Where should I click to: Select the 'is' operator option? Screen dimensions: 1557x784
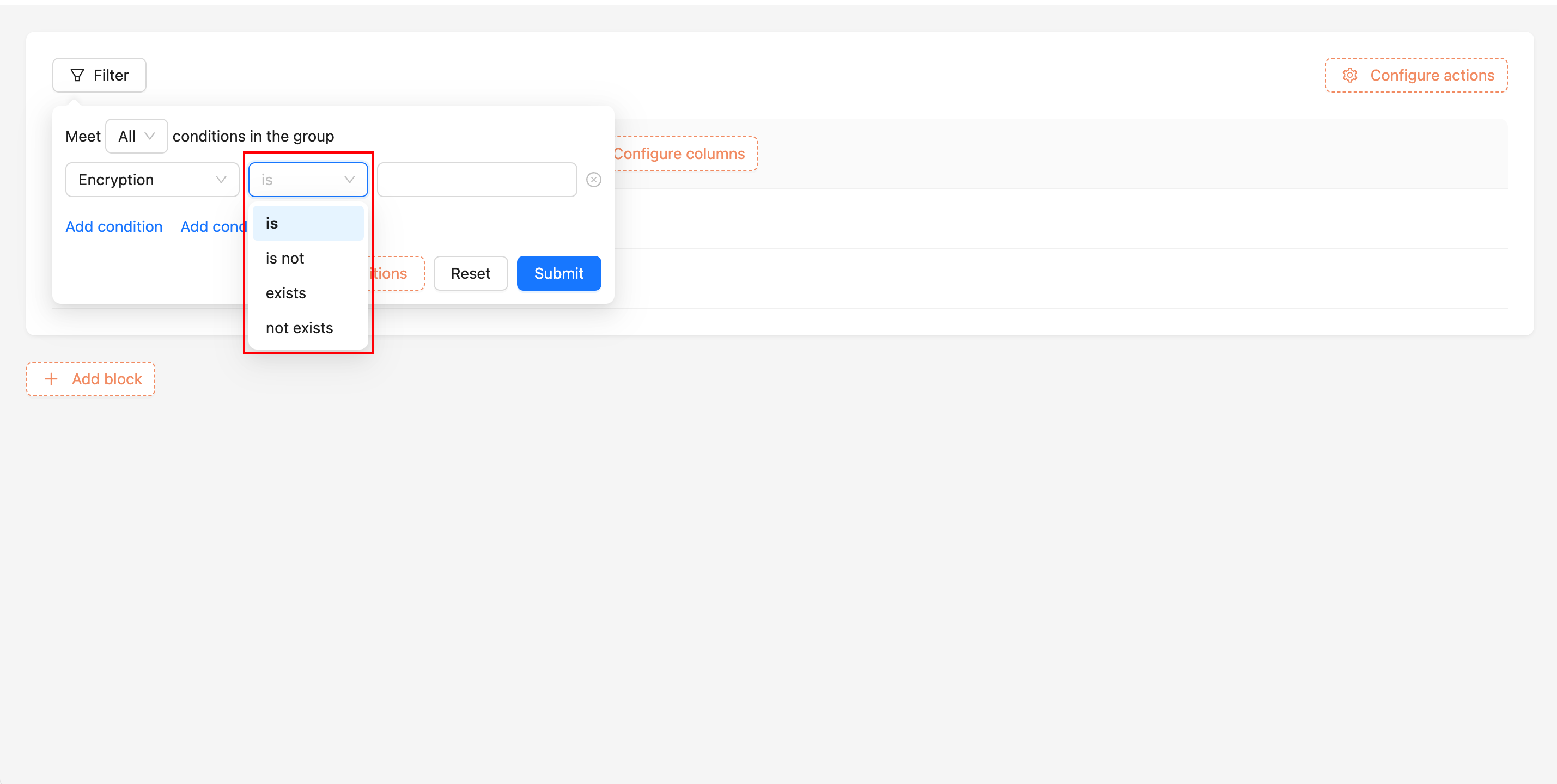pyautogui.click(x=308, y=223)
